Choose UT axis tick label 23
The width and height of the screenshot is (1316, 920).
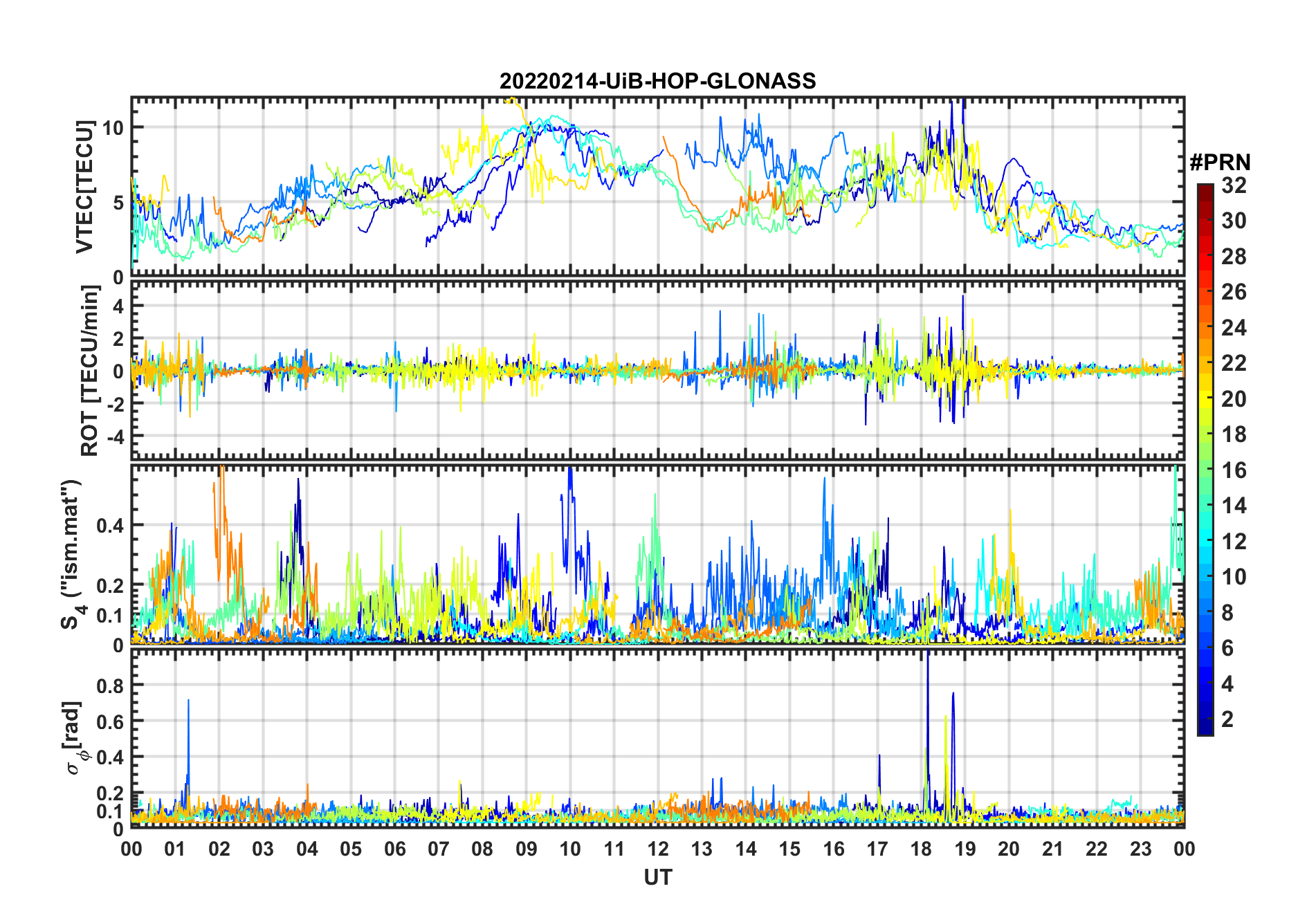(x=1140, y=849)
